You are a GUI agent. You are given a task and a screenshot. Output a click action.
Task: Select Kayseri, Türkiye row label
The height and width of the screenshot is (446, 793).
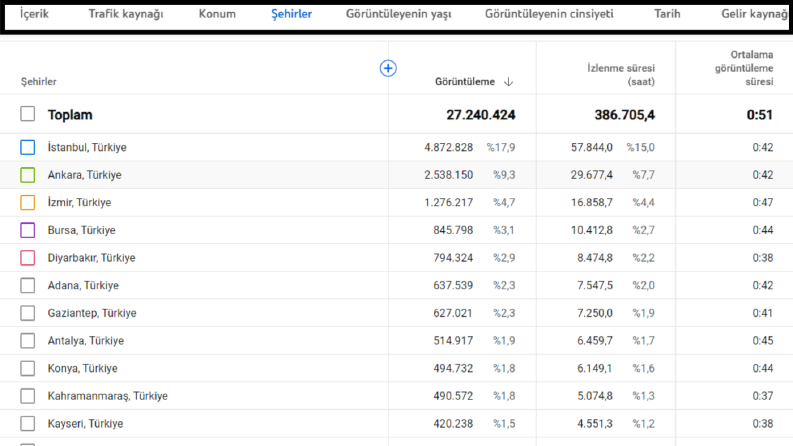click(85, 424)
